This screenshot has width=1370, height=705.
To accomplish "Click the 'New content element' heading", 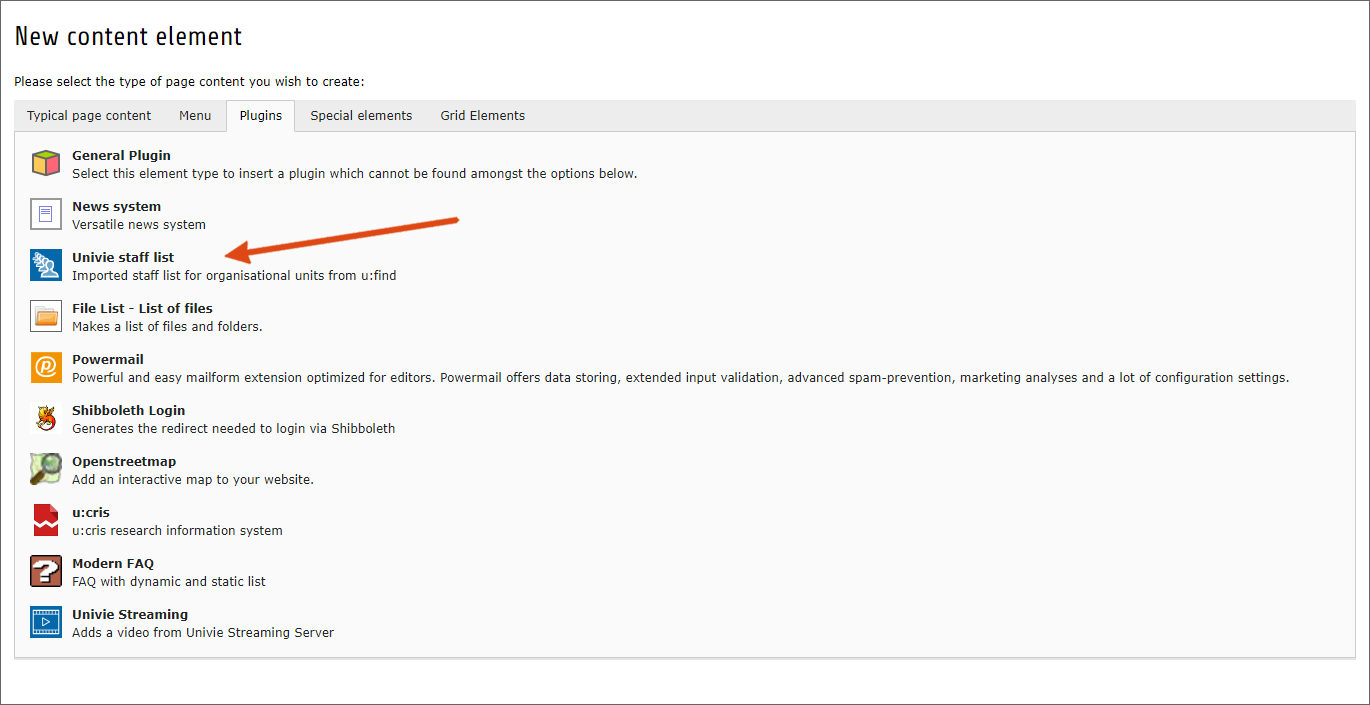I will 128,37.
